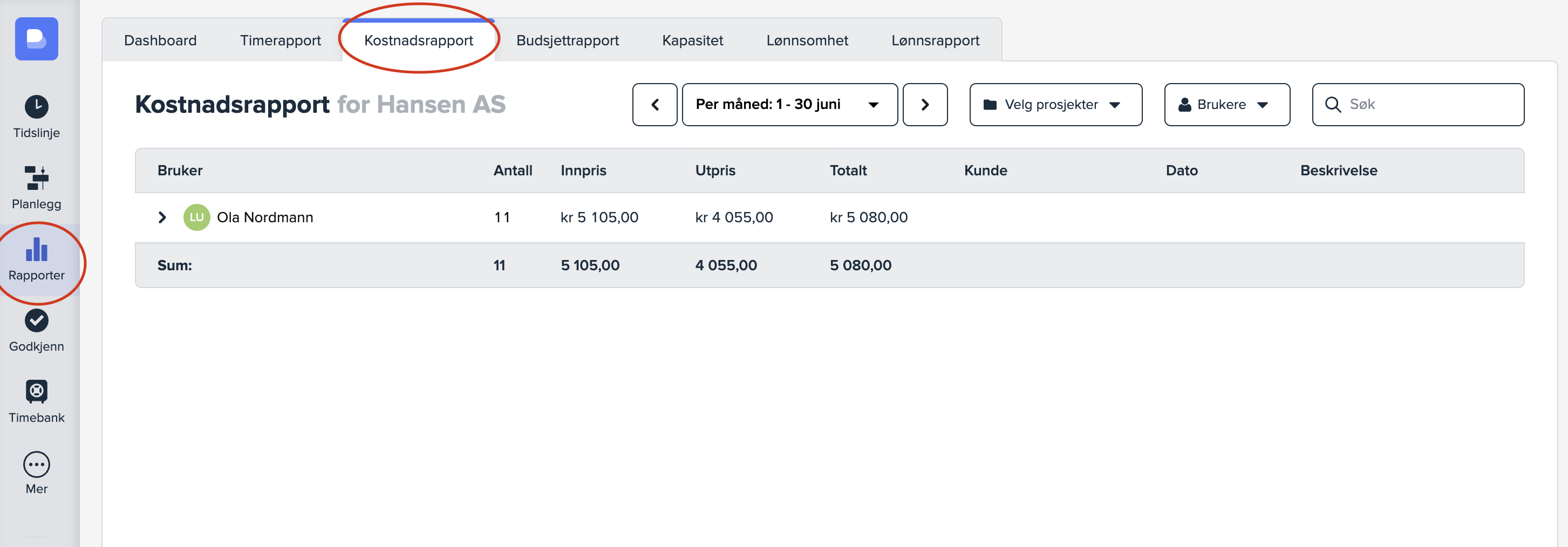Go to next month with right arrow
1568x547 pixels.
(924, 105)
